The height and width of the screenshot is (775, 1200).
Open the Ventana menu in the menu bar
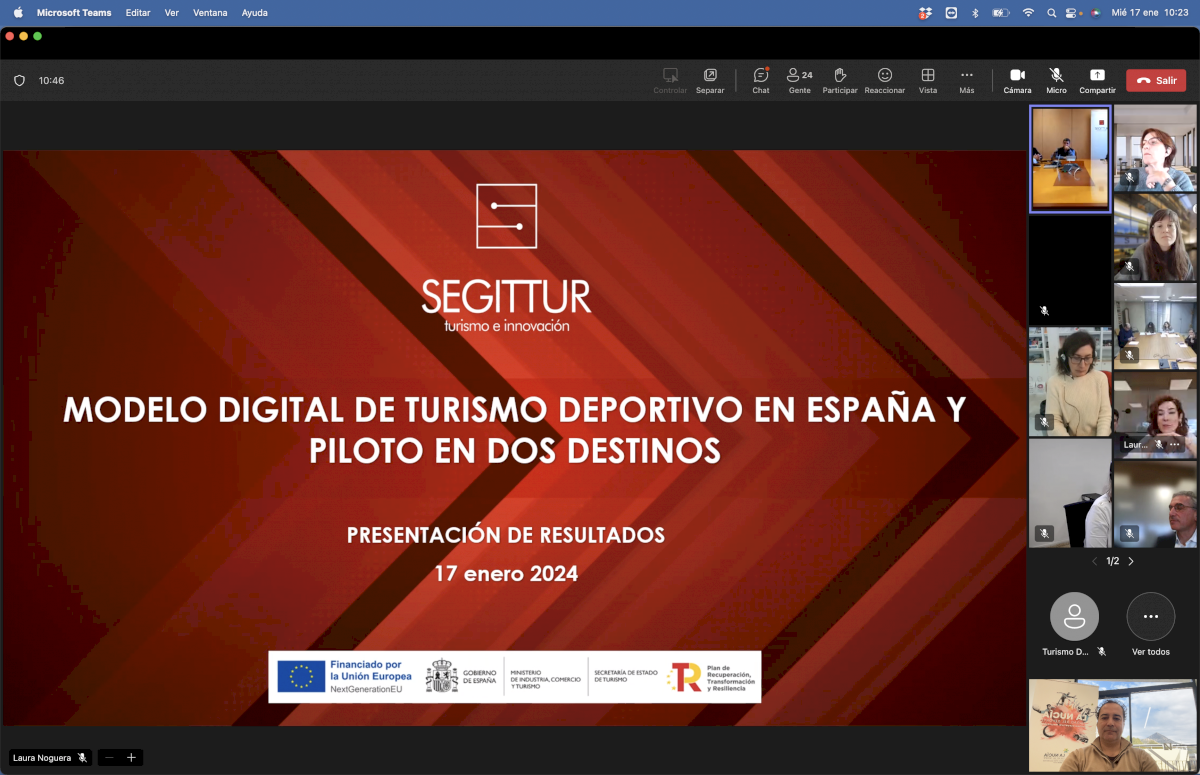pyautogui.click(x=210, y=13)
